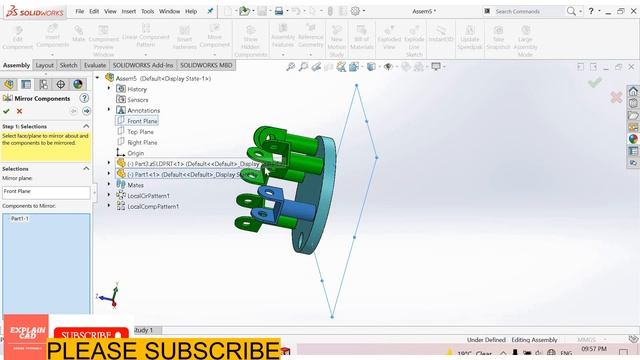Screen dimensions: 640x360
Task: Click the Zoom to Area view icon
Action: [x=303, y=67]
